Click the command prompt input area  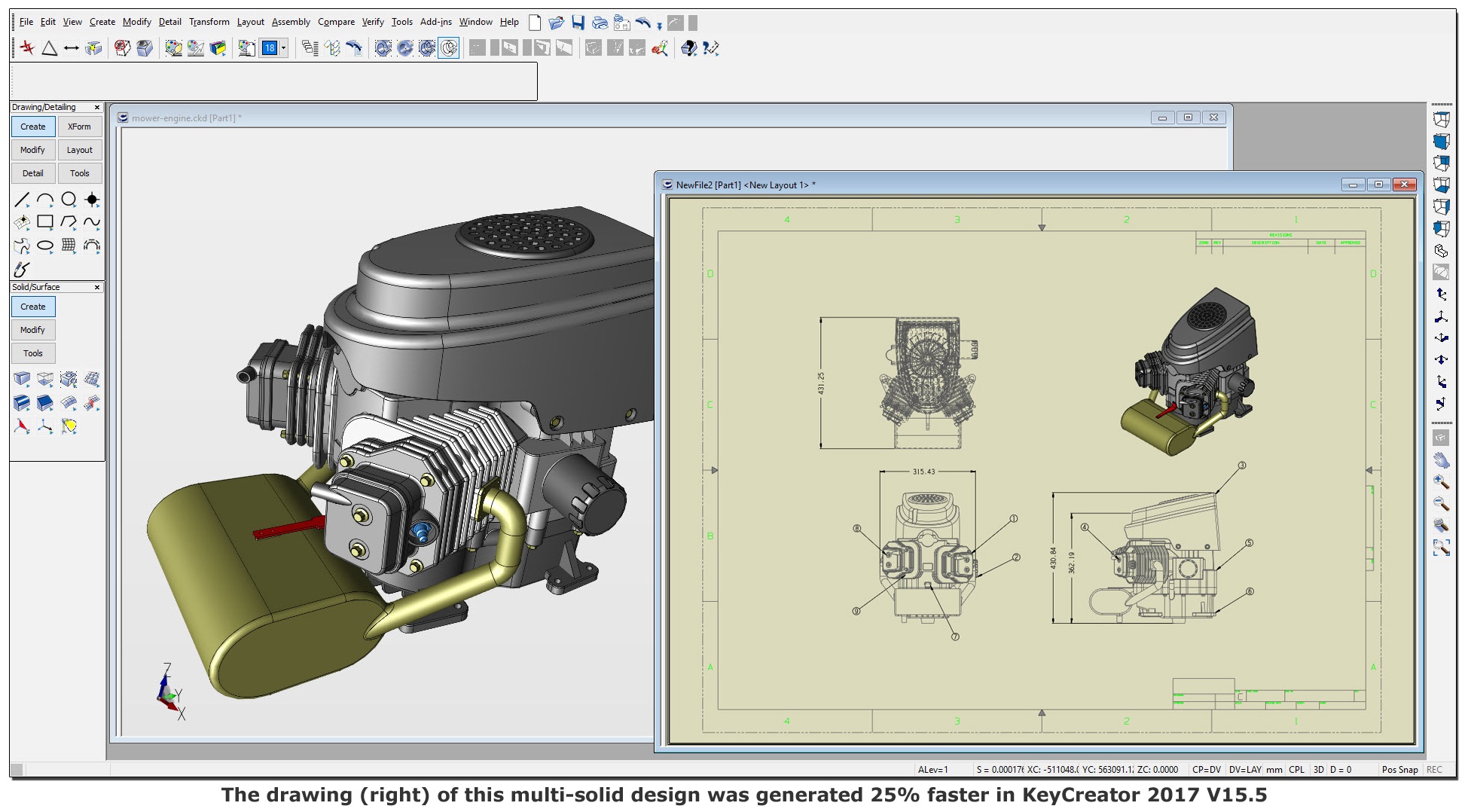(273, 81)
